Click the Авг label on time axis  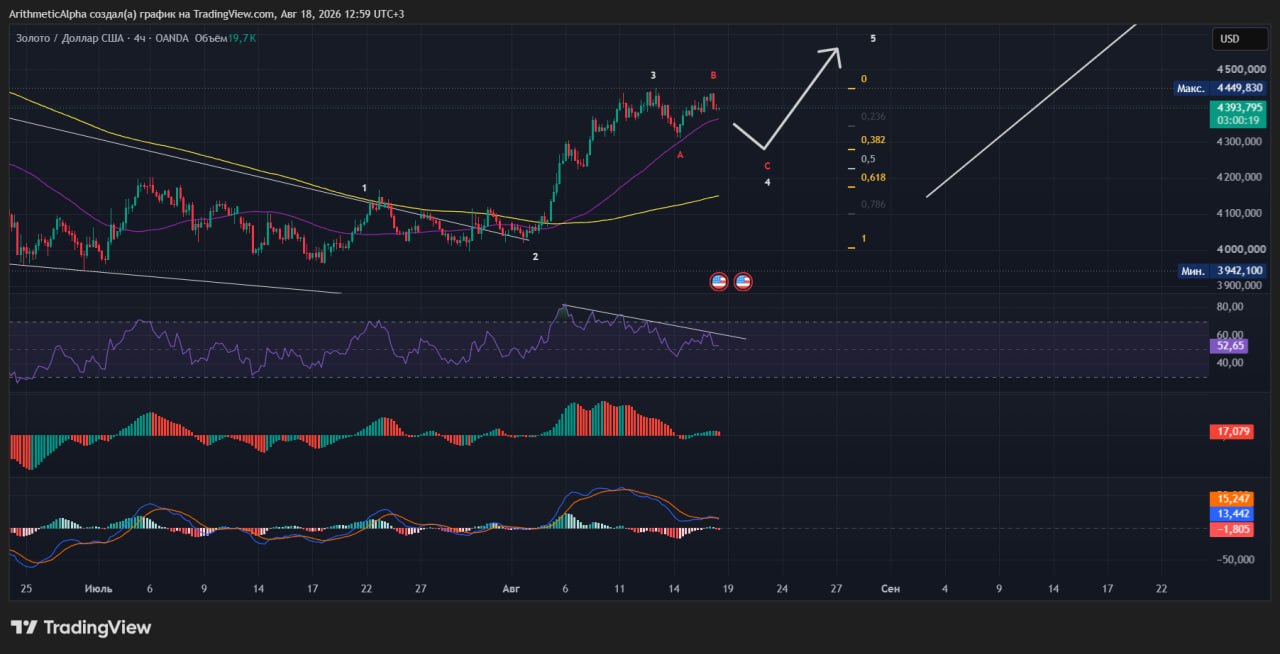511,589
